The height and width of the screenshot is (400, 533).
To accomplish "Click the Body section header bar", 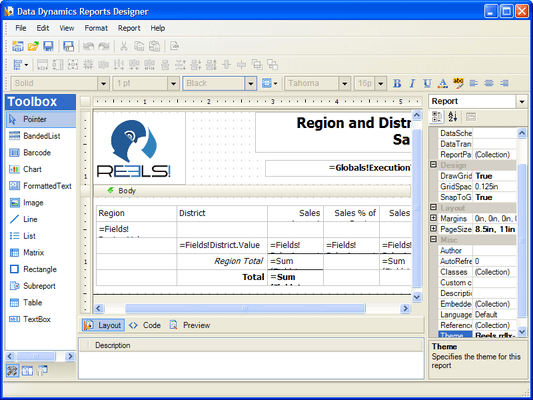I will click(252, 191).
